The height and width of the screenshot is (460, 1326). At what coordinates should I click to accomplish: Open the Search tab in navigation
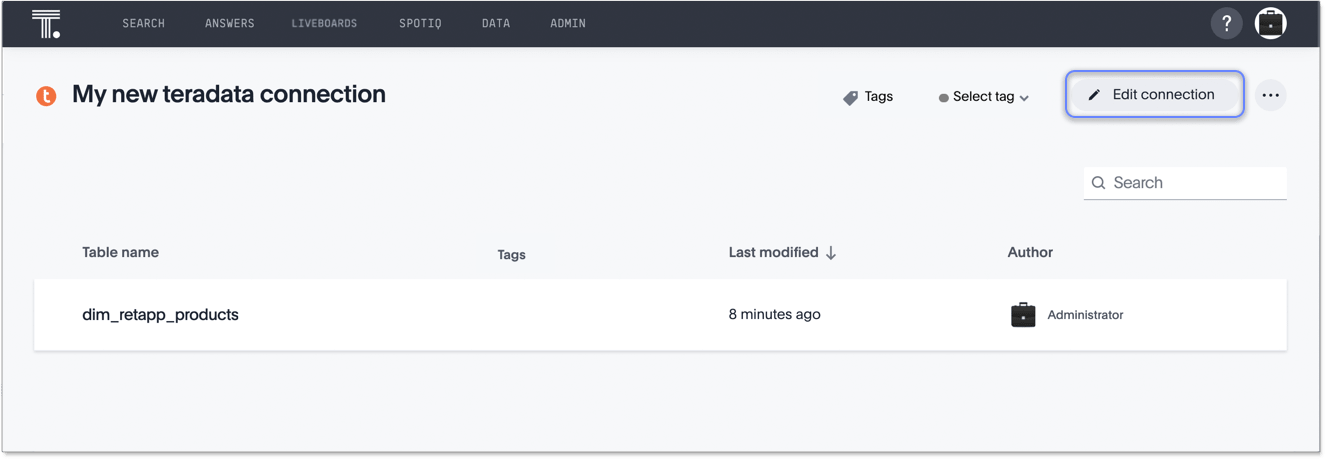pos(143,23)
